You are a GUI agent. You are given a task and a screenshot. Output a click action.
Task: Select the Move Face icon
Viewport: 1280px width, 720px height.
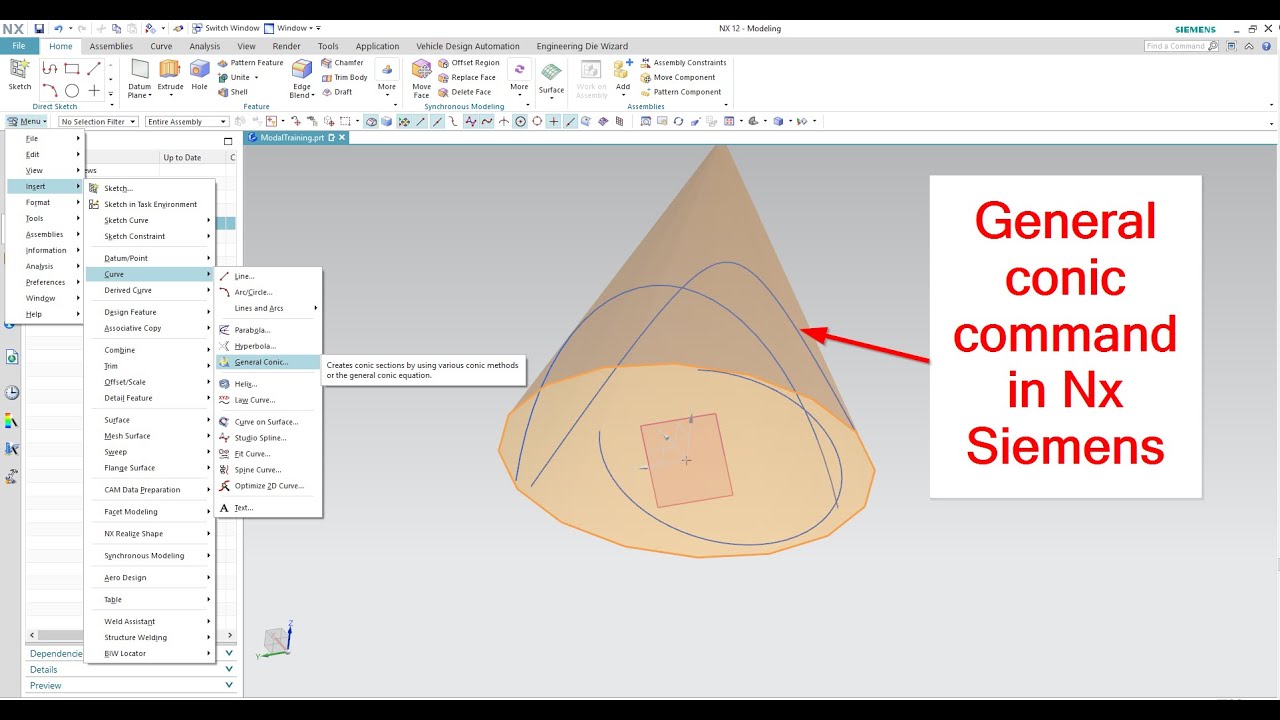[x=422, y=77]
